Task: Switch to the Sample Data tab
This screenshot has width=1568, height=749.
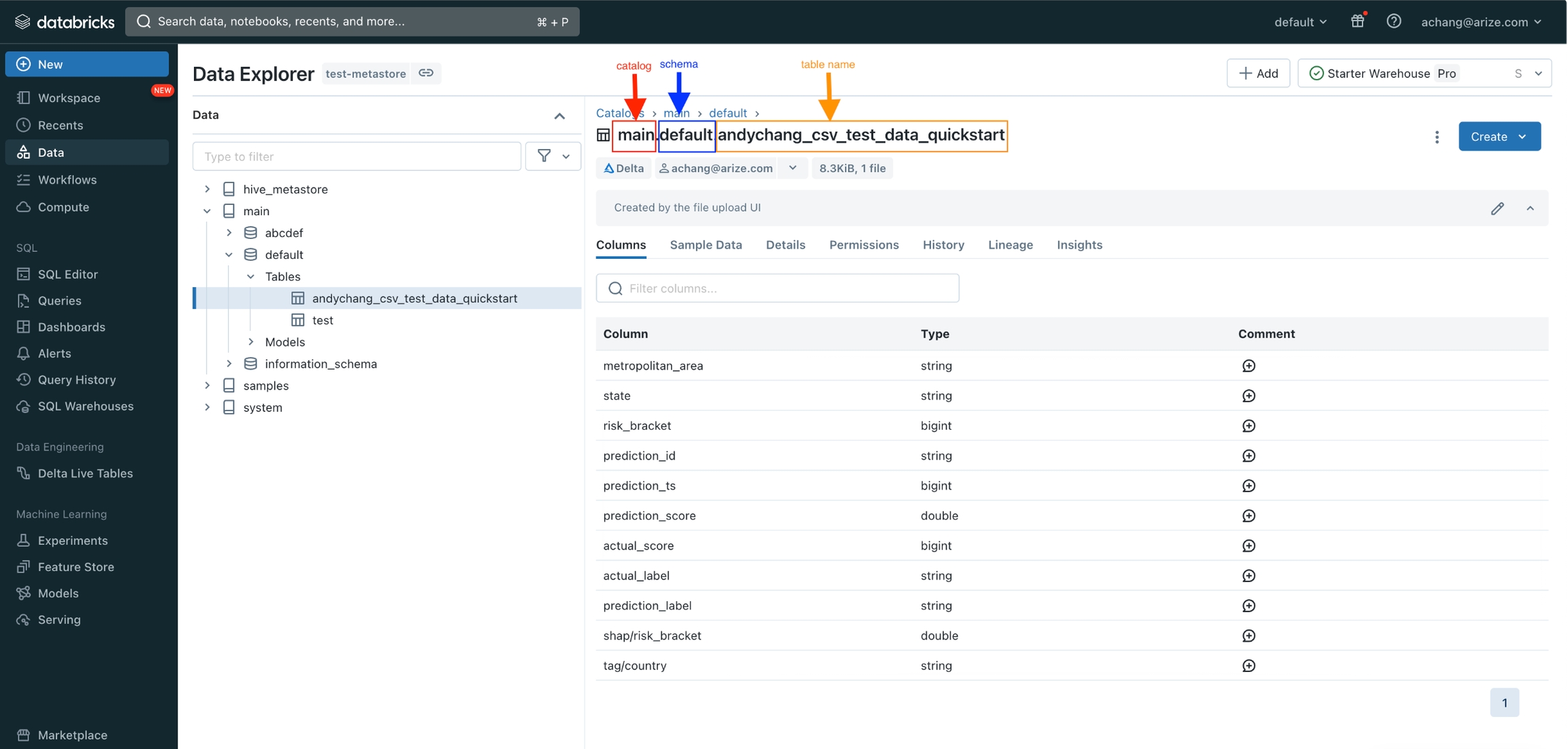Action: pyautogui.click(x=706, y=245)
